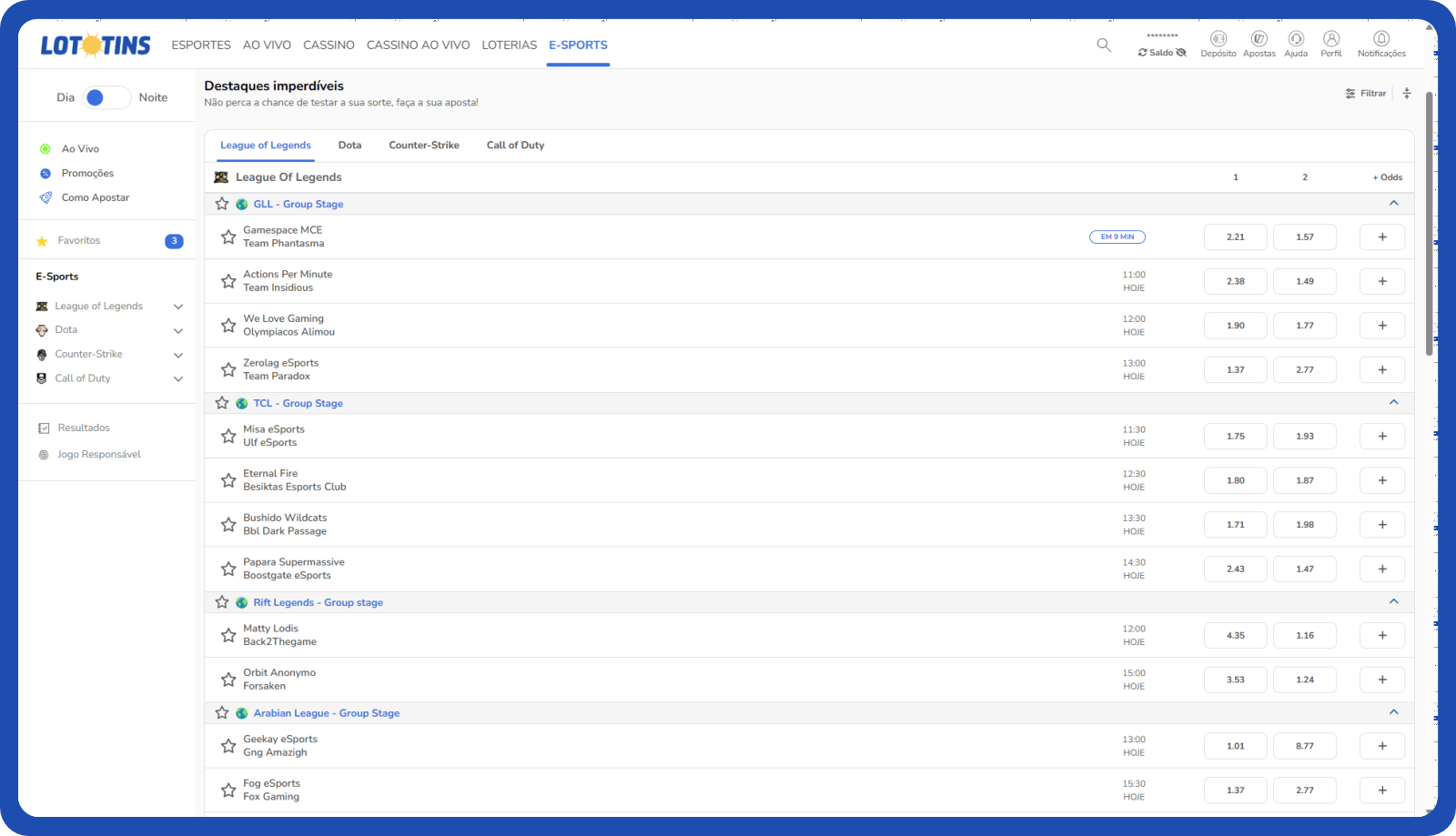Collapse the GLL - Group Stage section
The image size is (1456, 836).
click(1394, 203)
